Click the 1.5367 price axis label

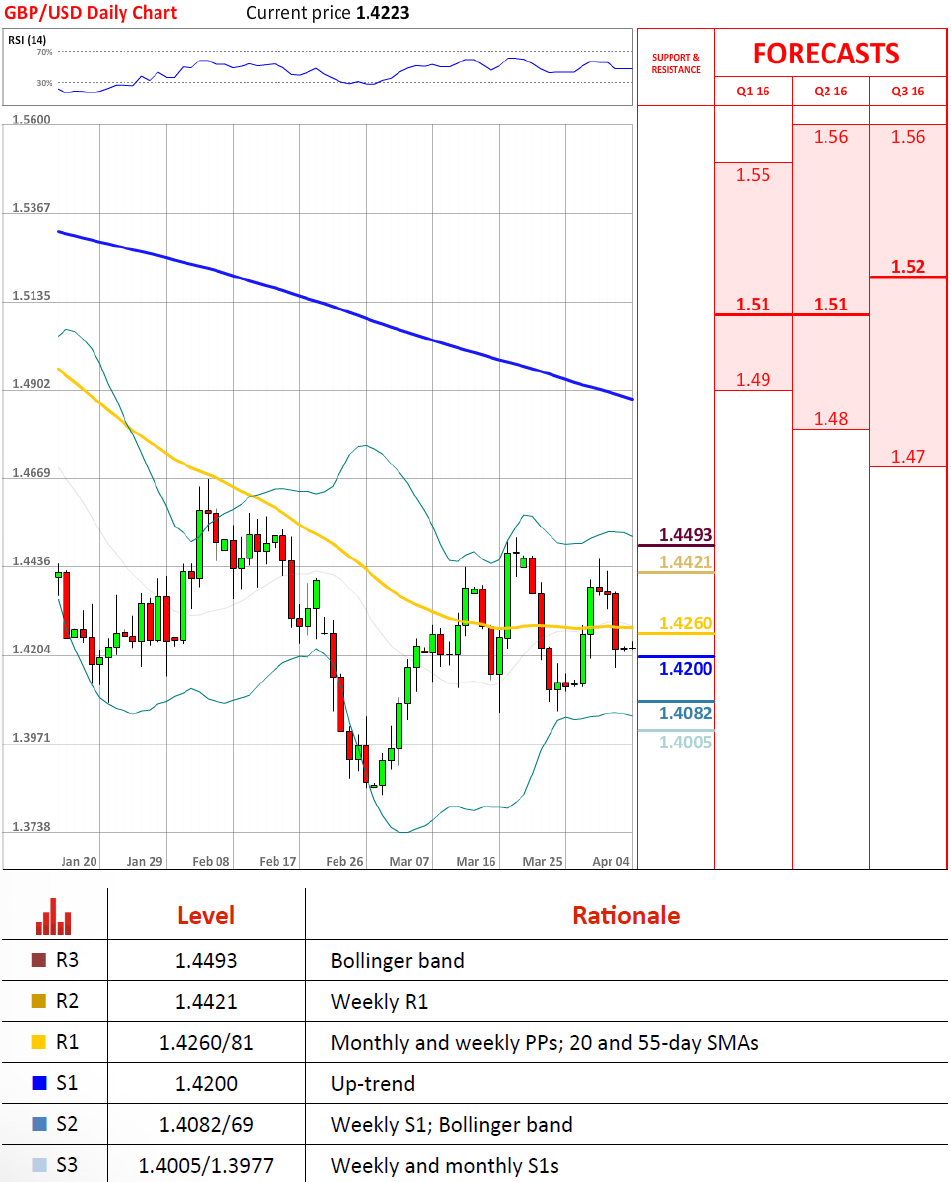click(32, 208)
